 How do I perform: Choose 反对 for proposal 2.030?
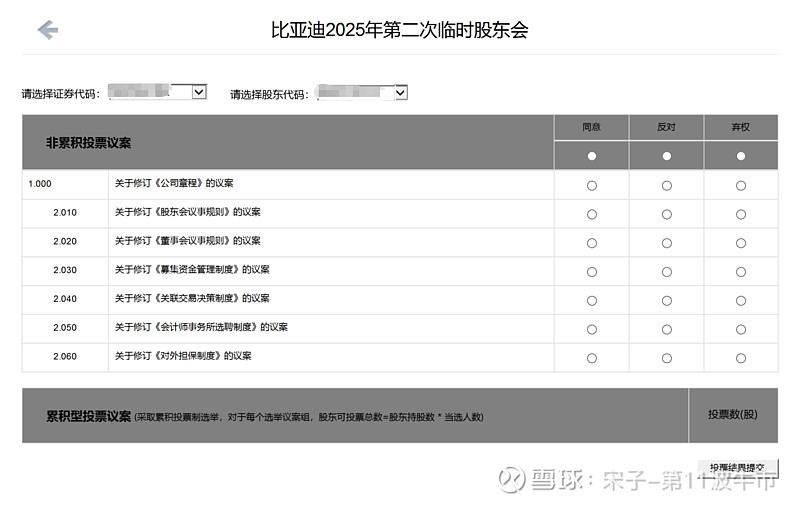[x=667, y=272]
